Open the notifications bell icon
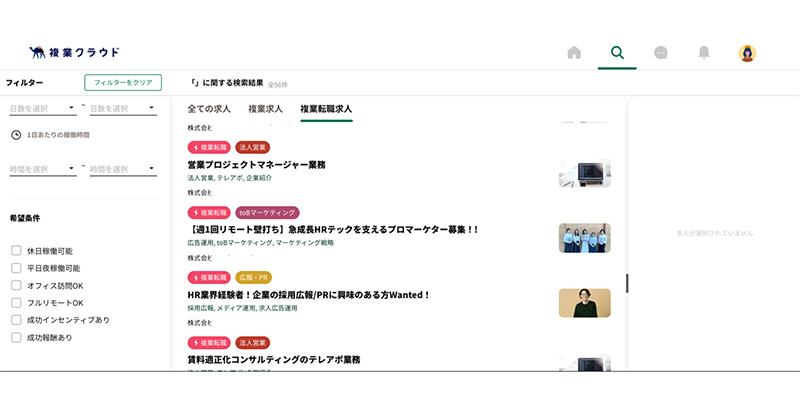800x417 pixels. [704, 53]
